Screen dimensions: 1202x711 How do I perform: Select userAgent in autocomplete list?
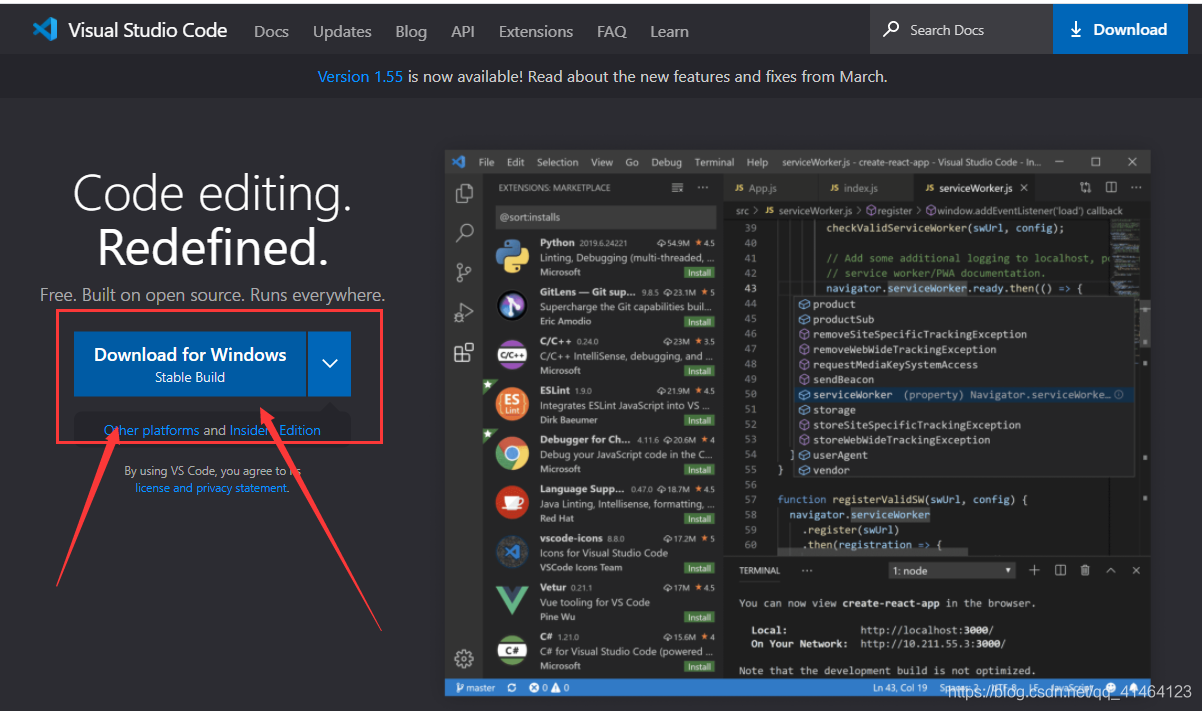pyautogui.click(x=964, y=455)
